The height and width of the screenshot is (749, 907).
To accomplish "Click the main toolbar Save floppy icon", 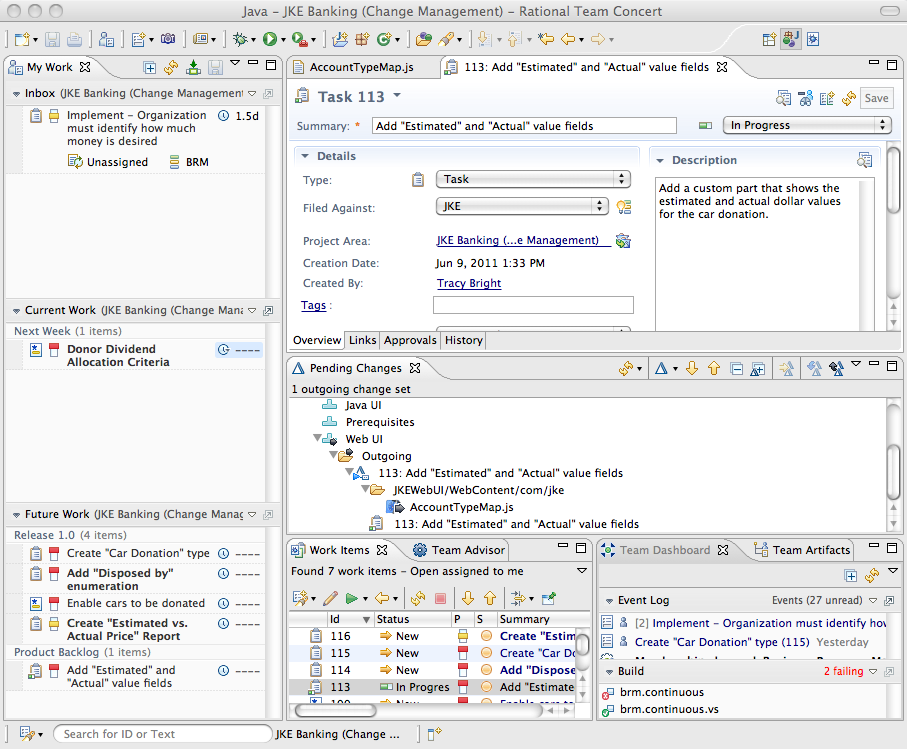I will point(53,39).
